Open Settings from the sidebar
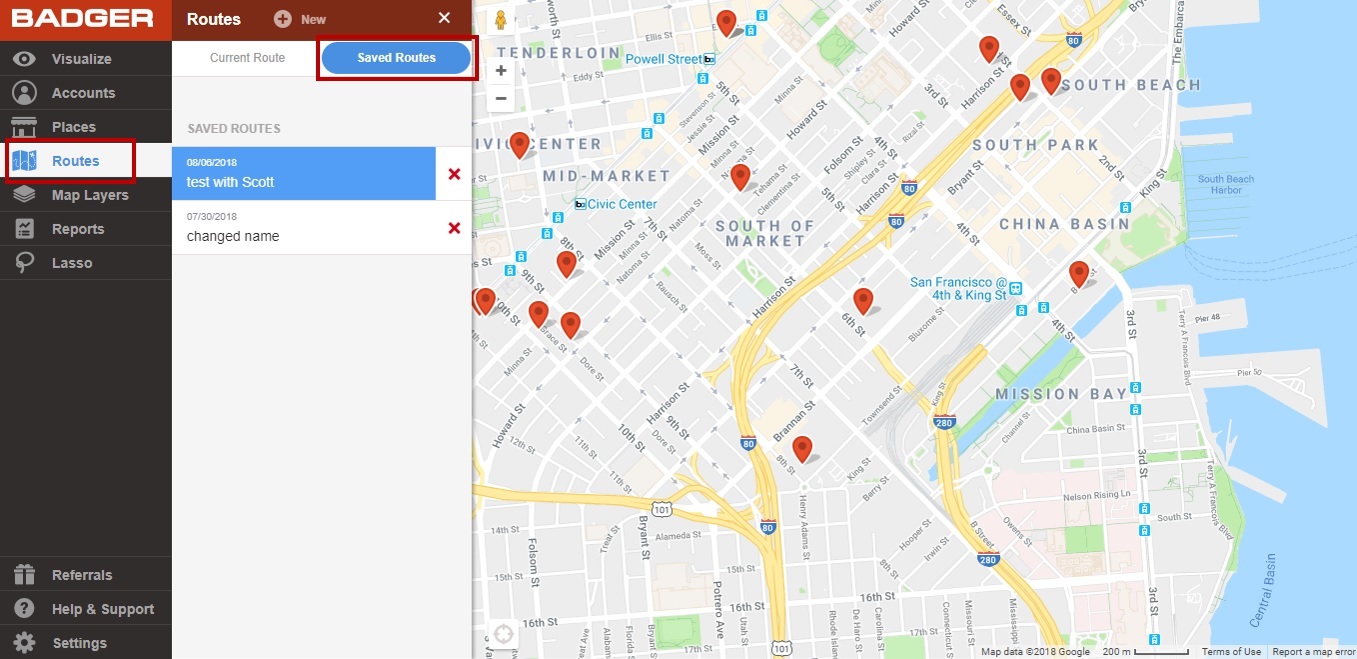Screen dimensions: 1357x659 86,643
